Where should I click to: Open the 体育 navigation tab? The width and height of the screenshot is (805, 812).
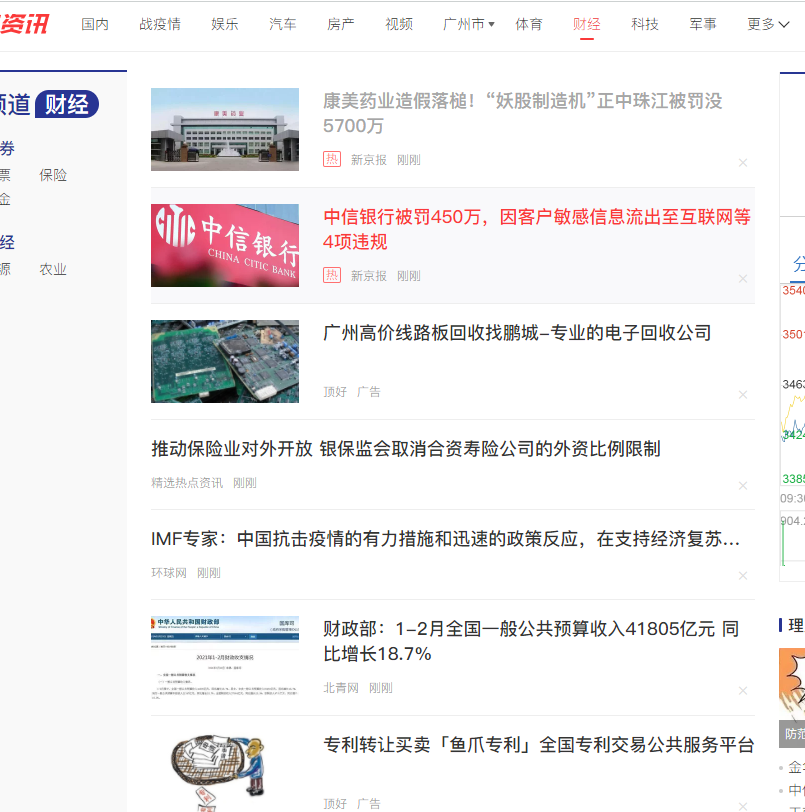coord(529,24)
